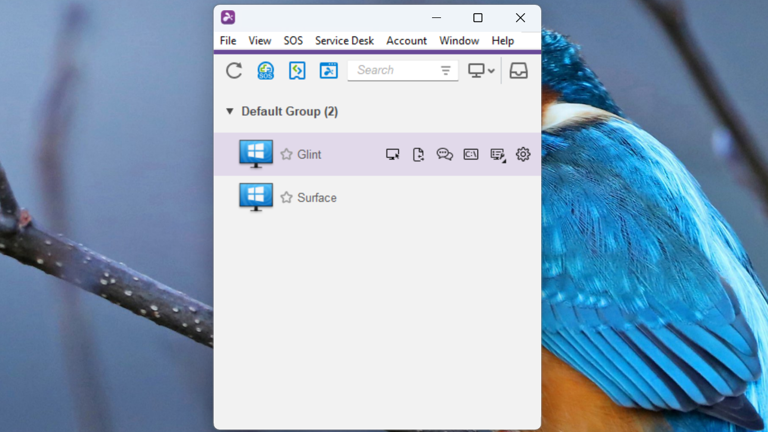
Task: Launch remote command prompt on Glint
Action: point(471,154)
